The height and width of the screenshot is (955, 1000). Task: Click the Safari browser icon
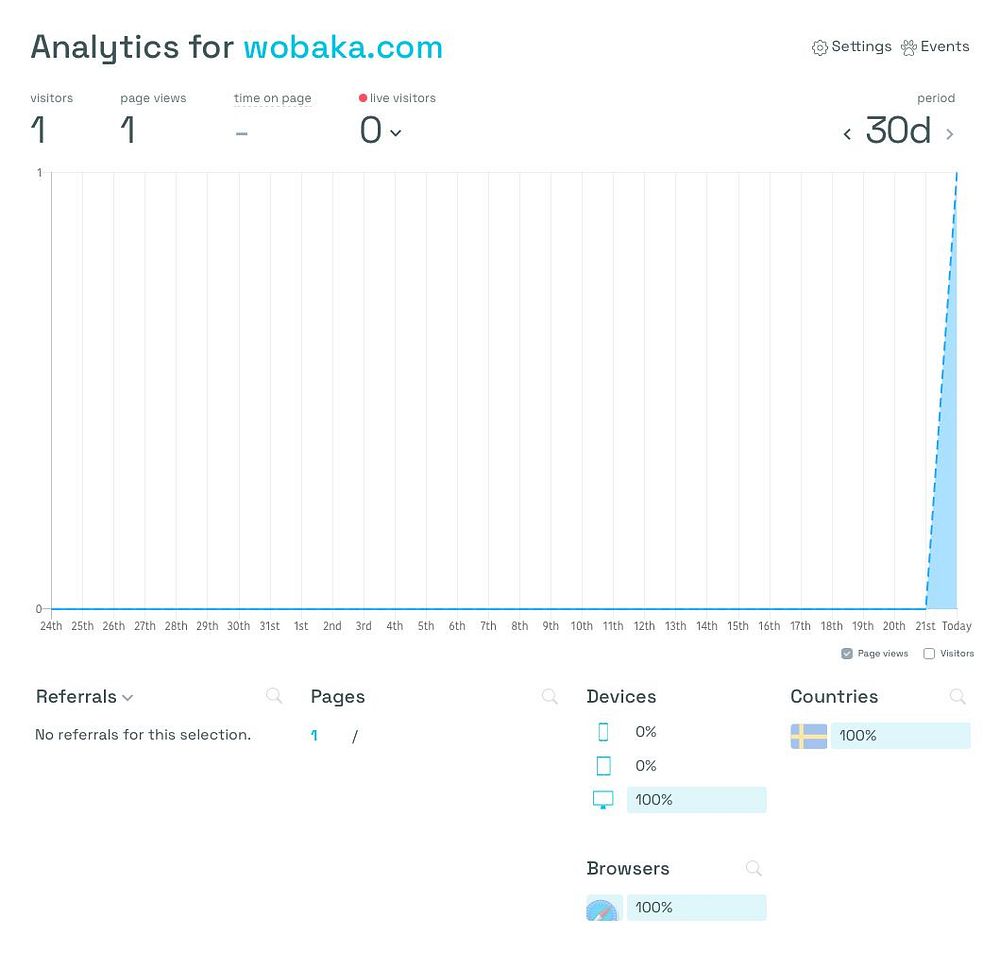pos(603,909)
